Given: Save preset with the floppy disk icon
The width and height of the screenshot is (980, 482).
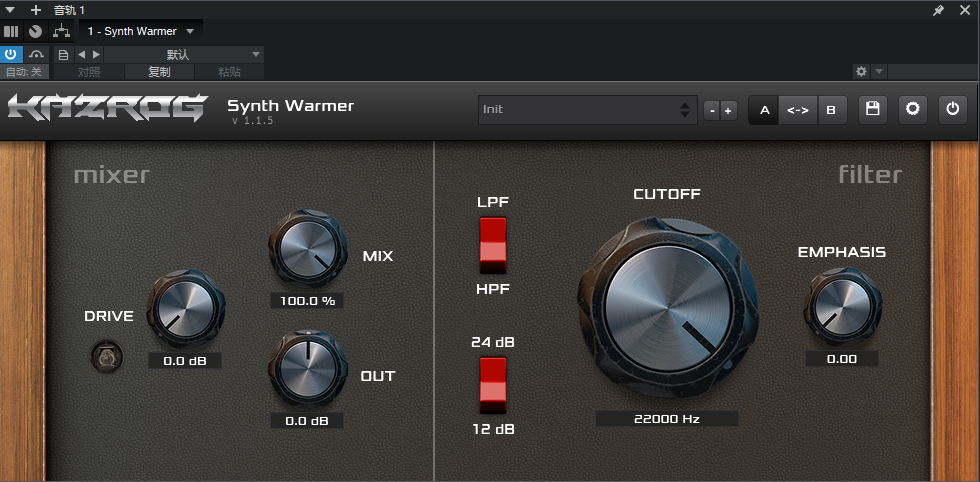Looking at the screenshot, I should tap(872, 109).
